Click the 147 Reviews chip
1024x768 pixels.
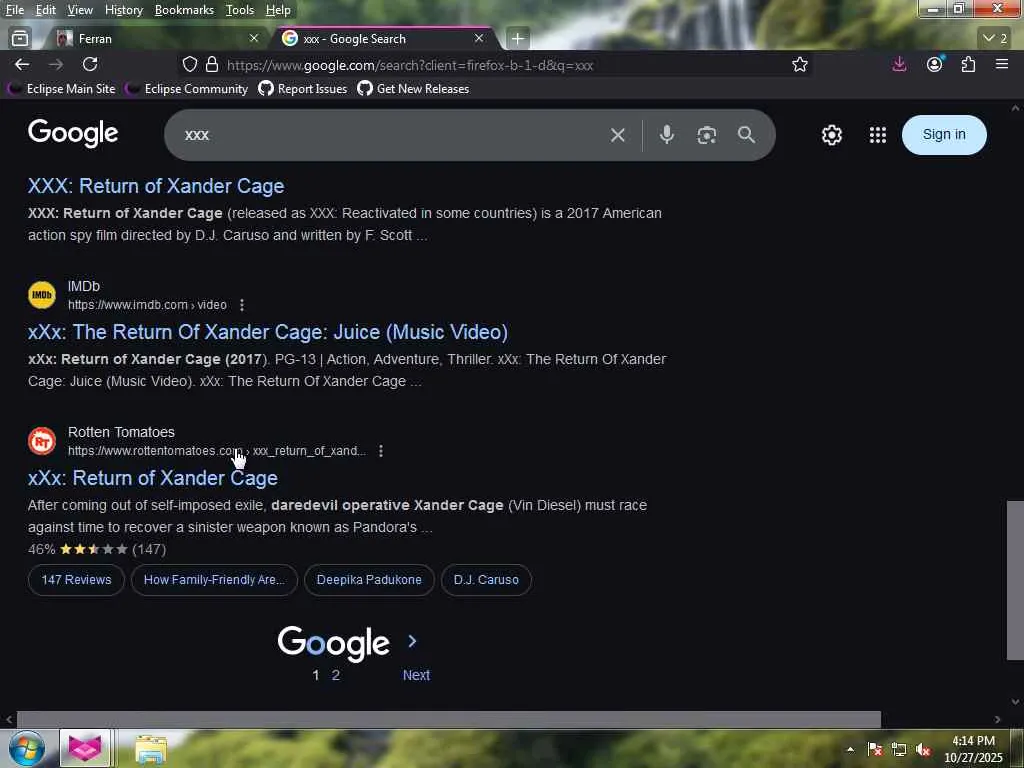click(76, 580)
